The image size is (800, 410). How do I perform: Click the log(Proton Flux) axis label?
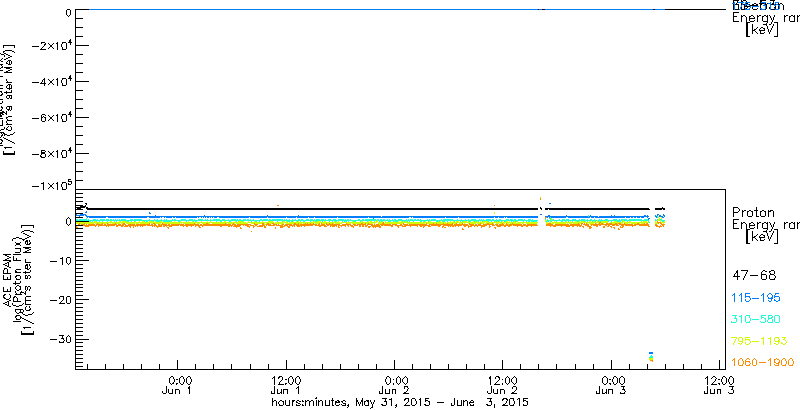(x=17, y=279)
